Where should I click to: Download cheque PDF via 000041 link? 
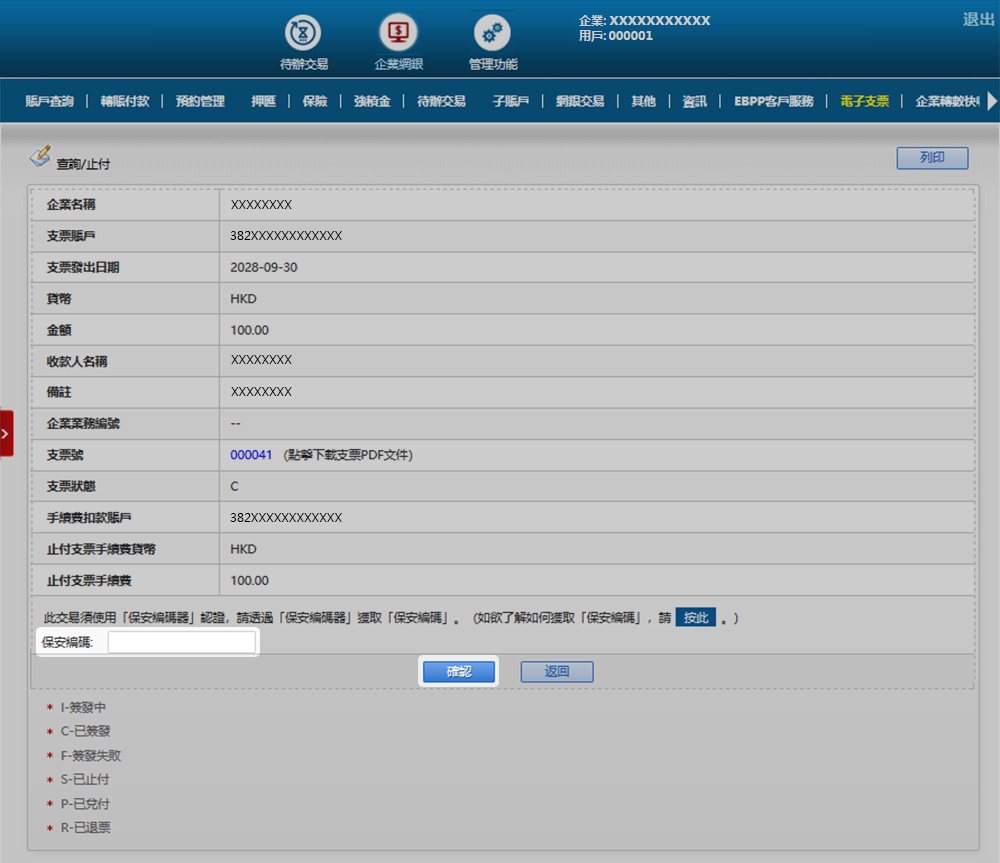point(251,454)
